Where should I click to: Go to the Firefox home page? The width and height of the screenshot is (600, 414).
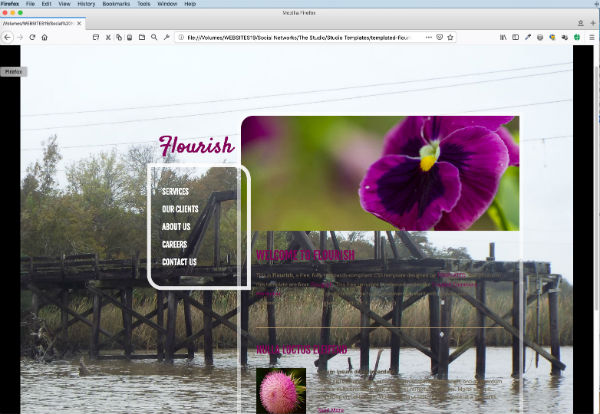point(44,37)
